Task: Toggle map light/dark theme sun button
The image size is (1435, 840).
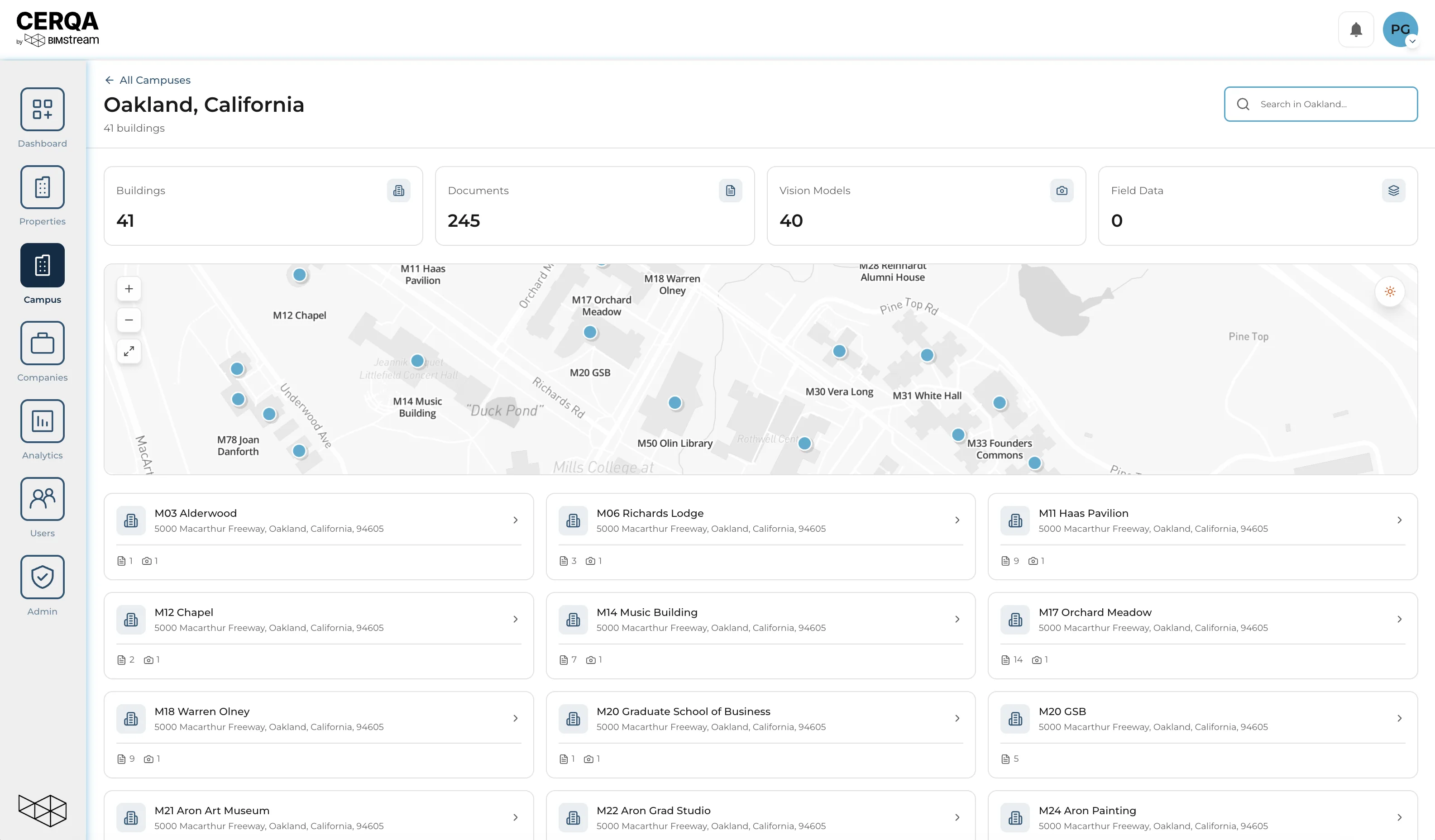Action: click(1389, 291)
